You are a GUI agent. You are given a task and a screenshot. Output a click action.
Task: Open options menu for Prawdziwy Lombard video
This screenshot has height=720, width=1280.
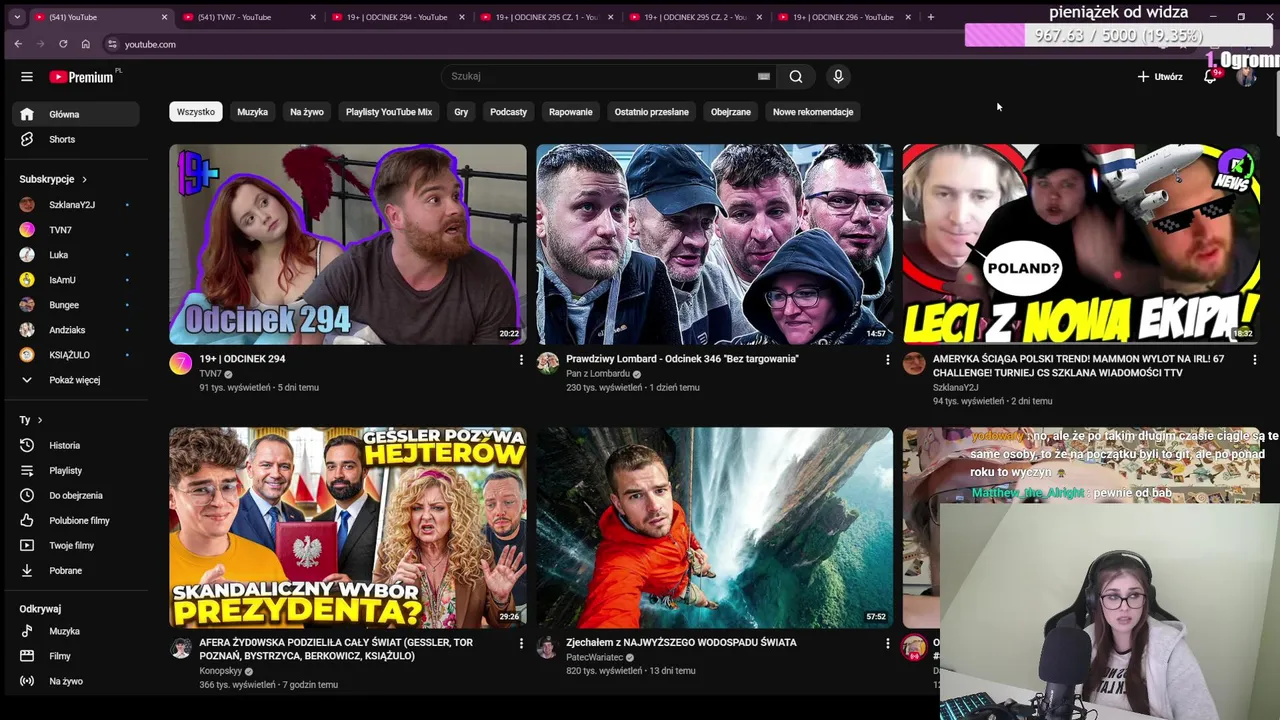(x=887, y=360)
